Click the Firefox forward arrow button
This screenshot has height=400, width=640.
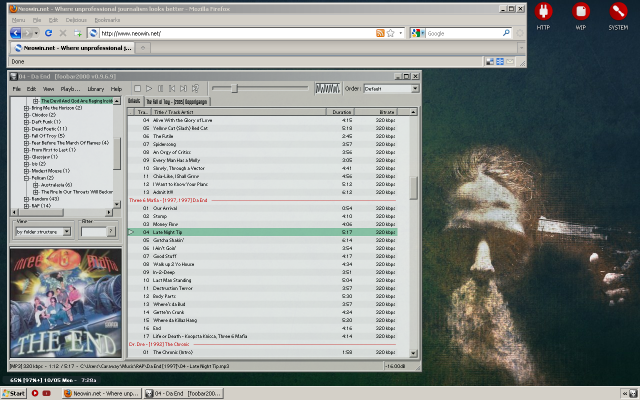[27, 33]
